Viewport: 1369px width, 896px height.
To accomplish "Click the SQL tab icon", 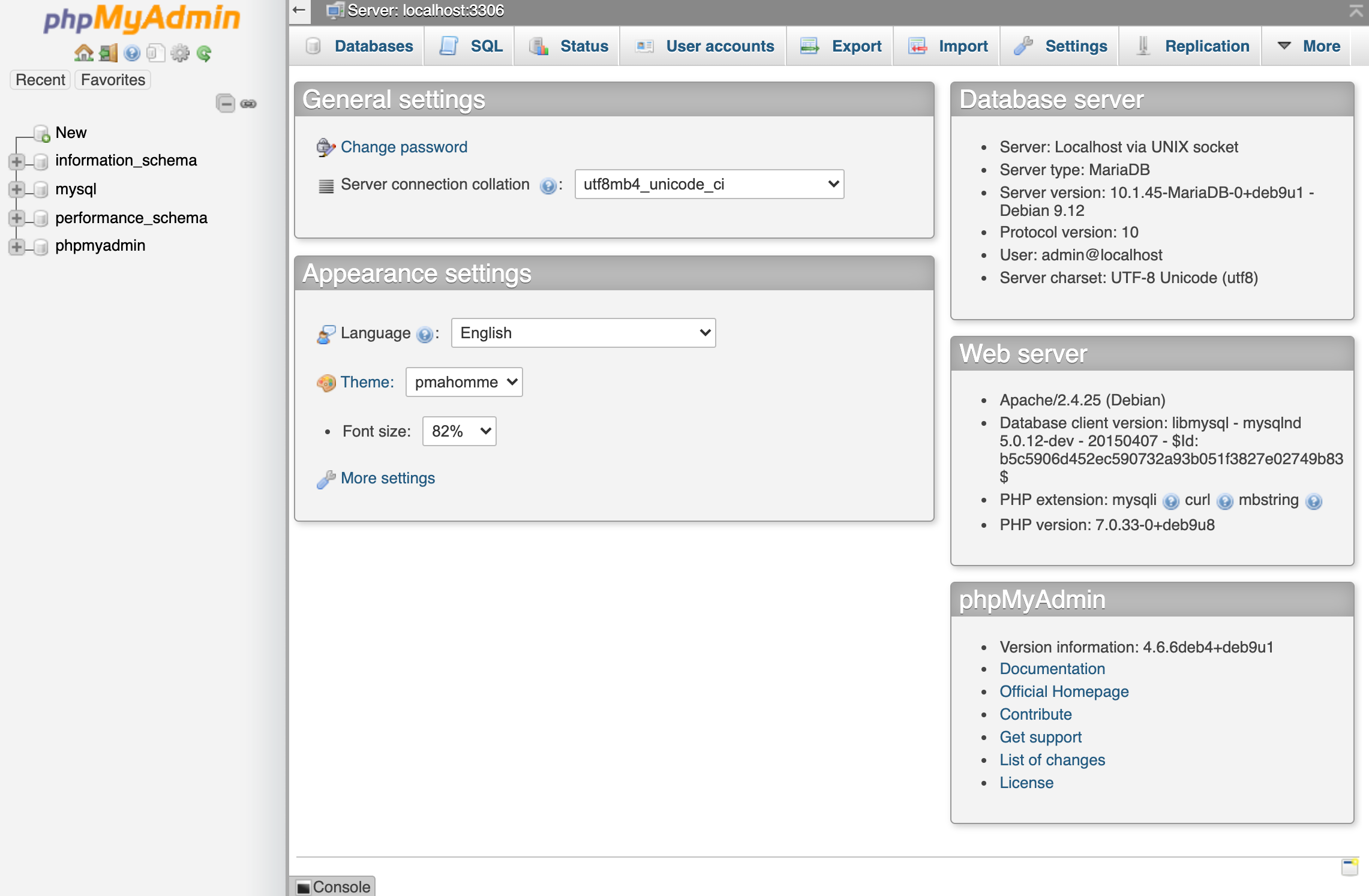I will [449, 46].
